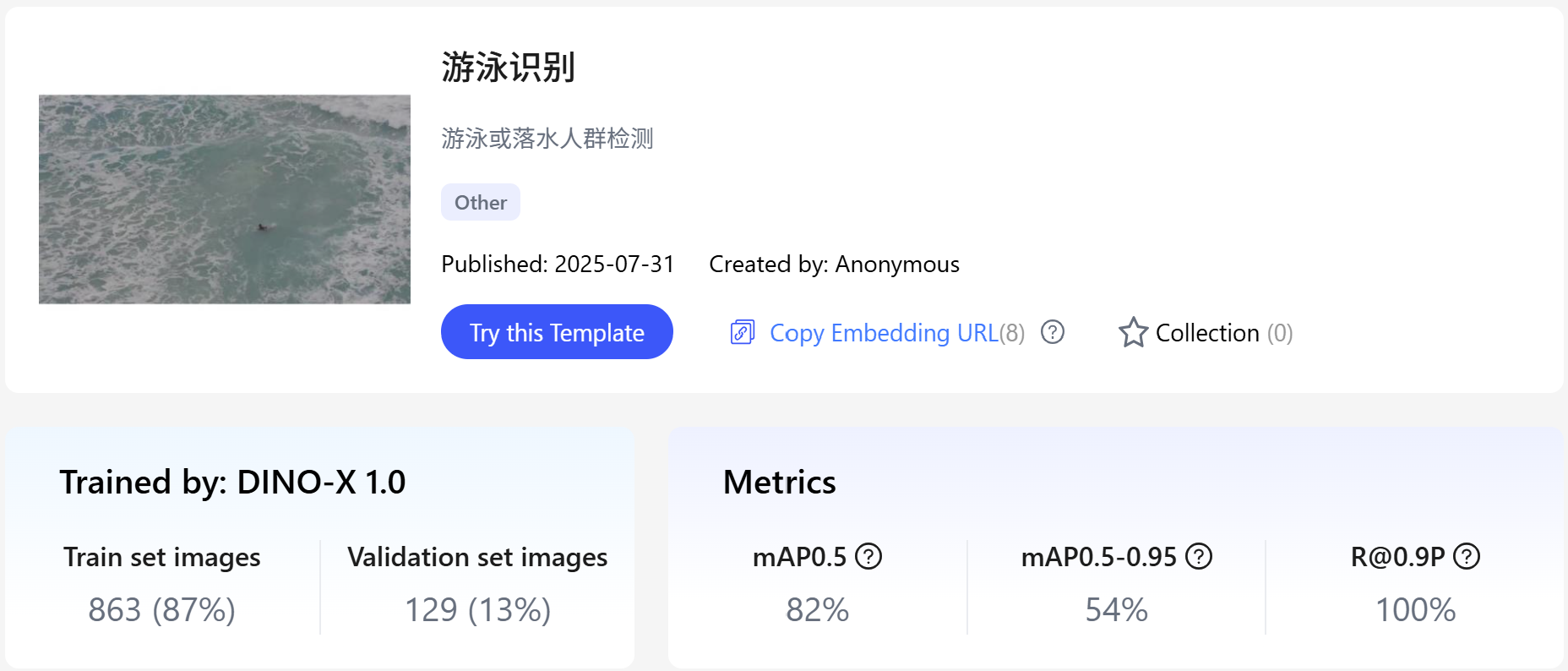The height and width of the screenshot is (671, 1568).
Task: Open the mAP0.5-0.95 help tooltip icon
Action: coord(1199,556)
